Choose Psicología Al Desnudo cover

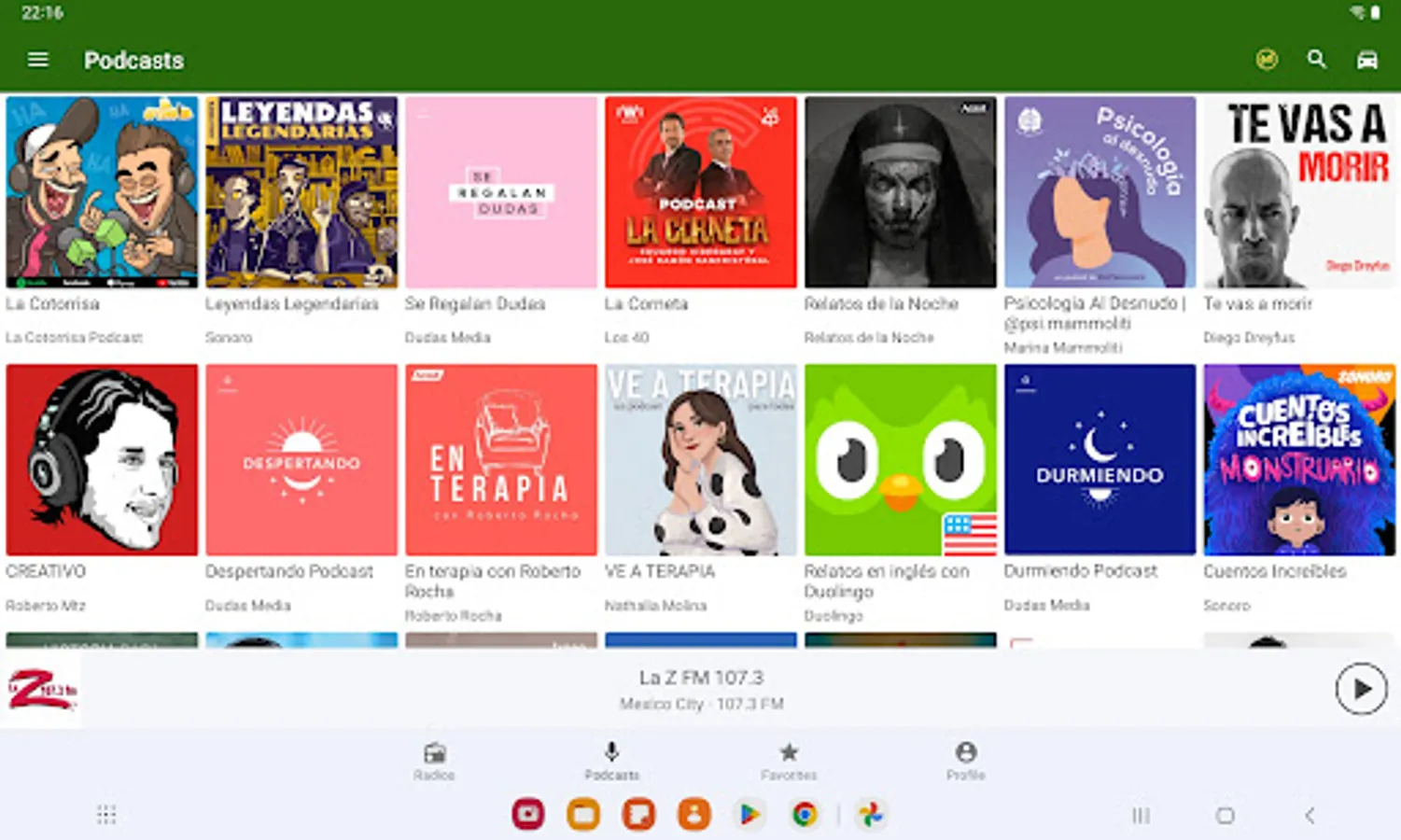point(1100,192)
